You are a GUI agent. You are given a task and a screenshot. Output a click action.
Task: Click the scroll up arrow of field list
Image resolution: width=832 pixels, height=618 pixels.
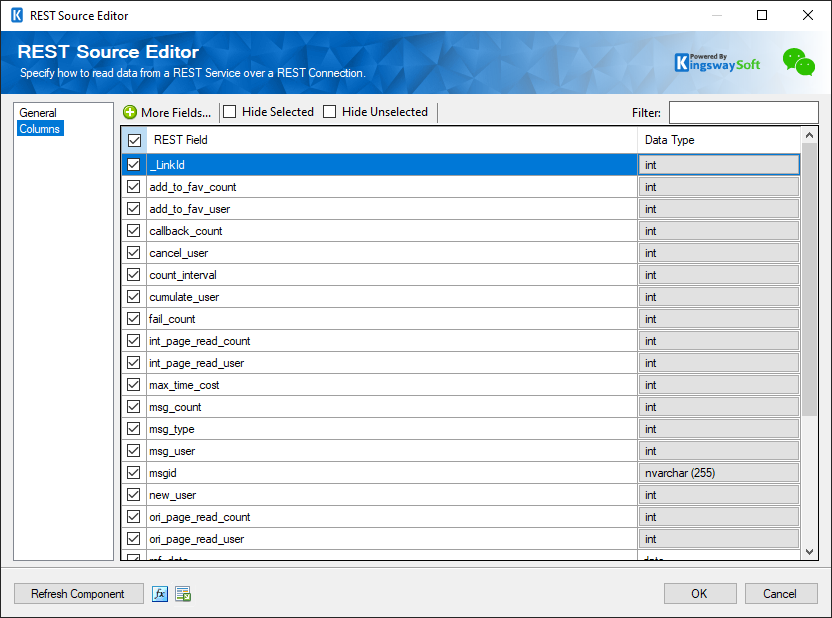809,135
